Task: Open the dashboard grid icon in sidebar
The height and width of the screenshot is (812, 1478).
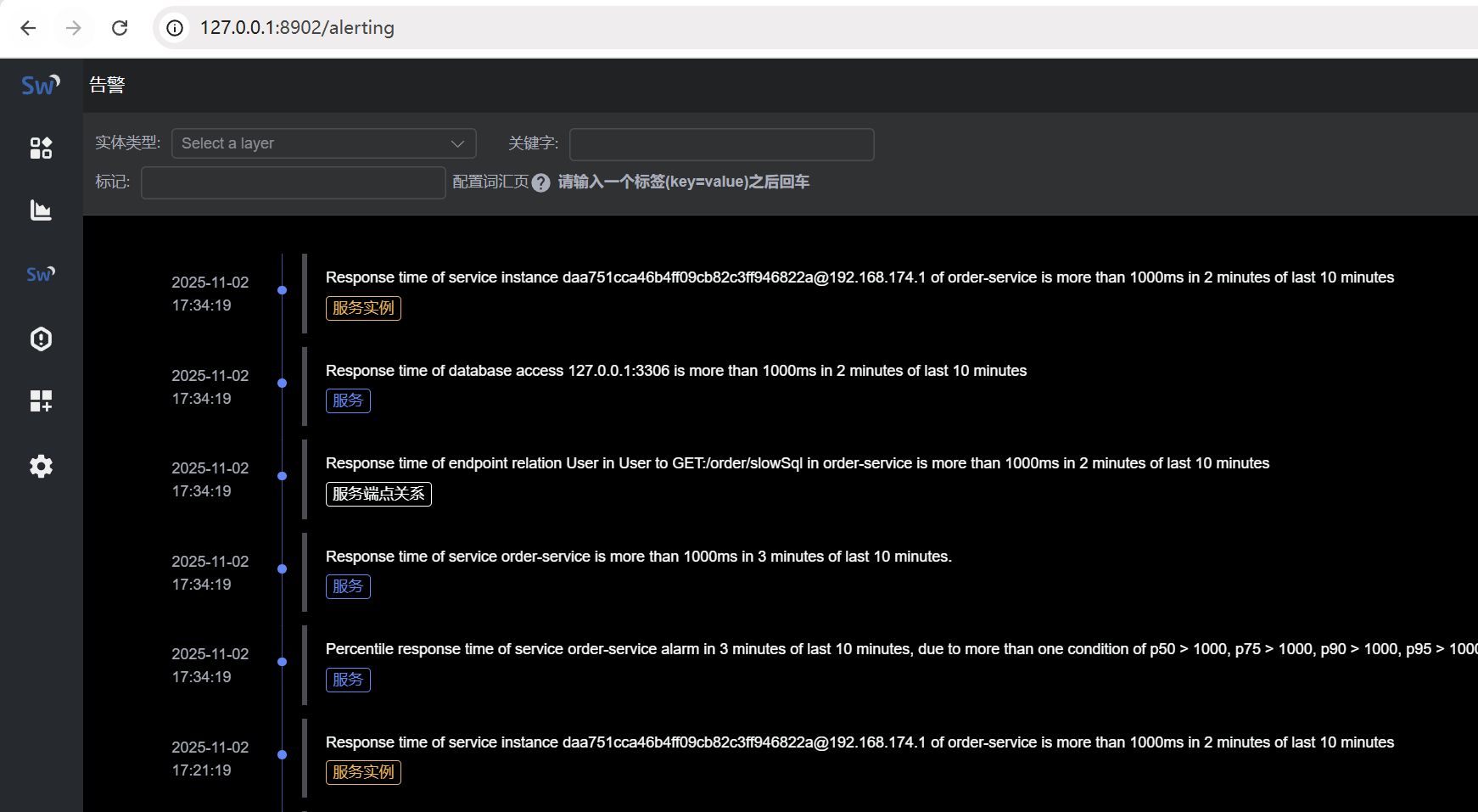Action: coord(41,148)
